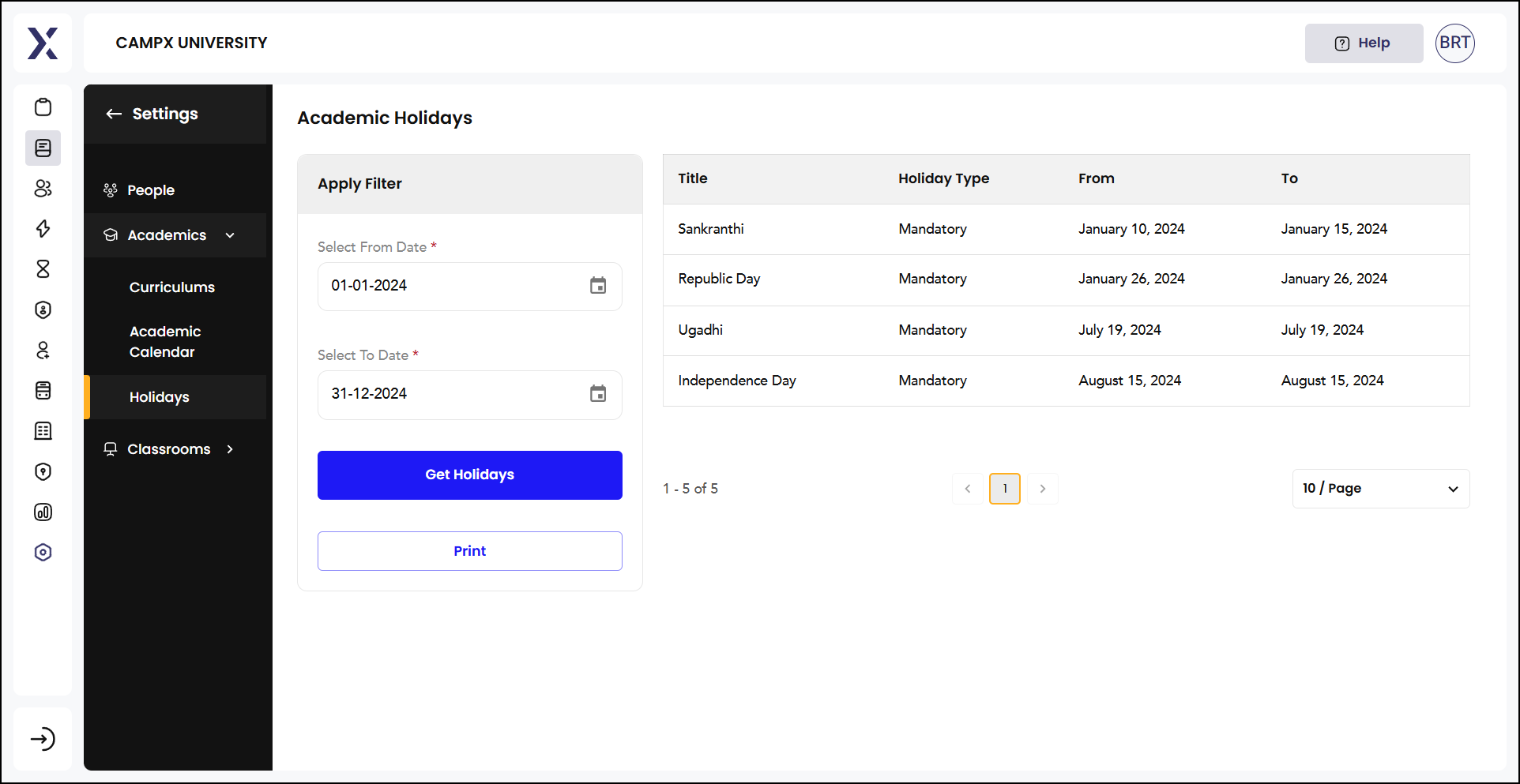This screenshot has height=784, width=1520.
Task: Click January 15, 2024 To cell
Action: [1334, 229]
